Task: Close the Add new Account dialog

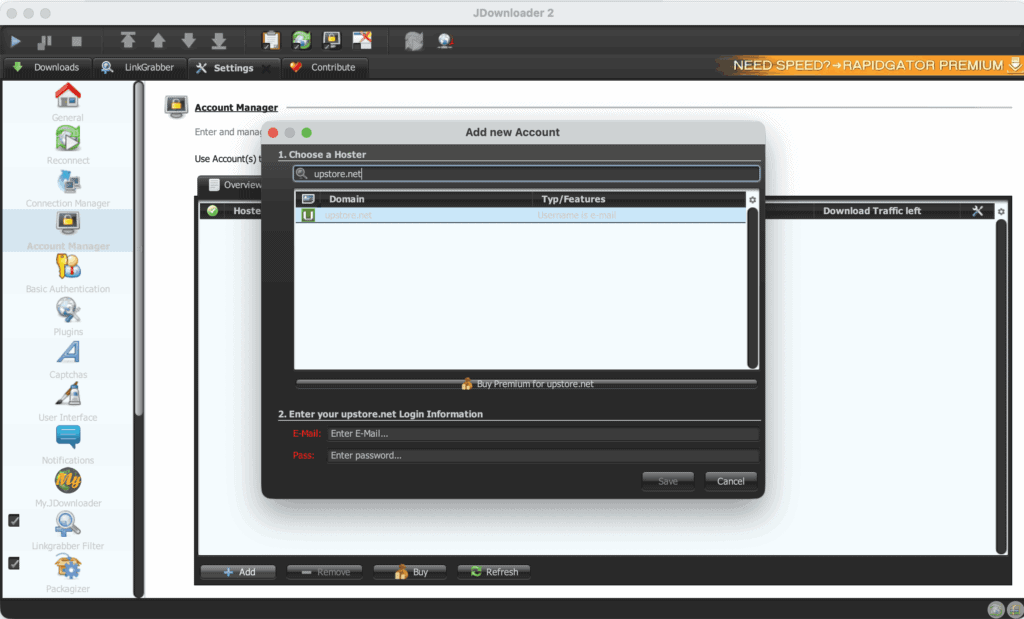Action: tap(273, 133)
